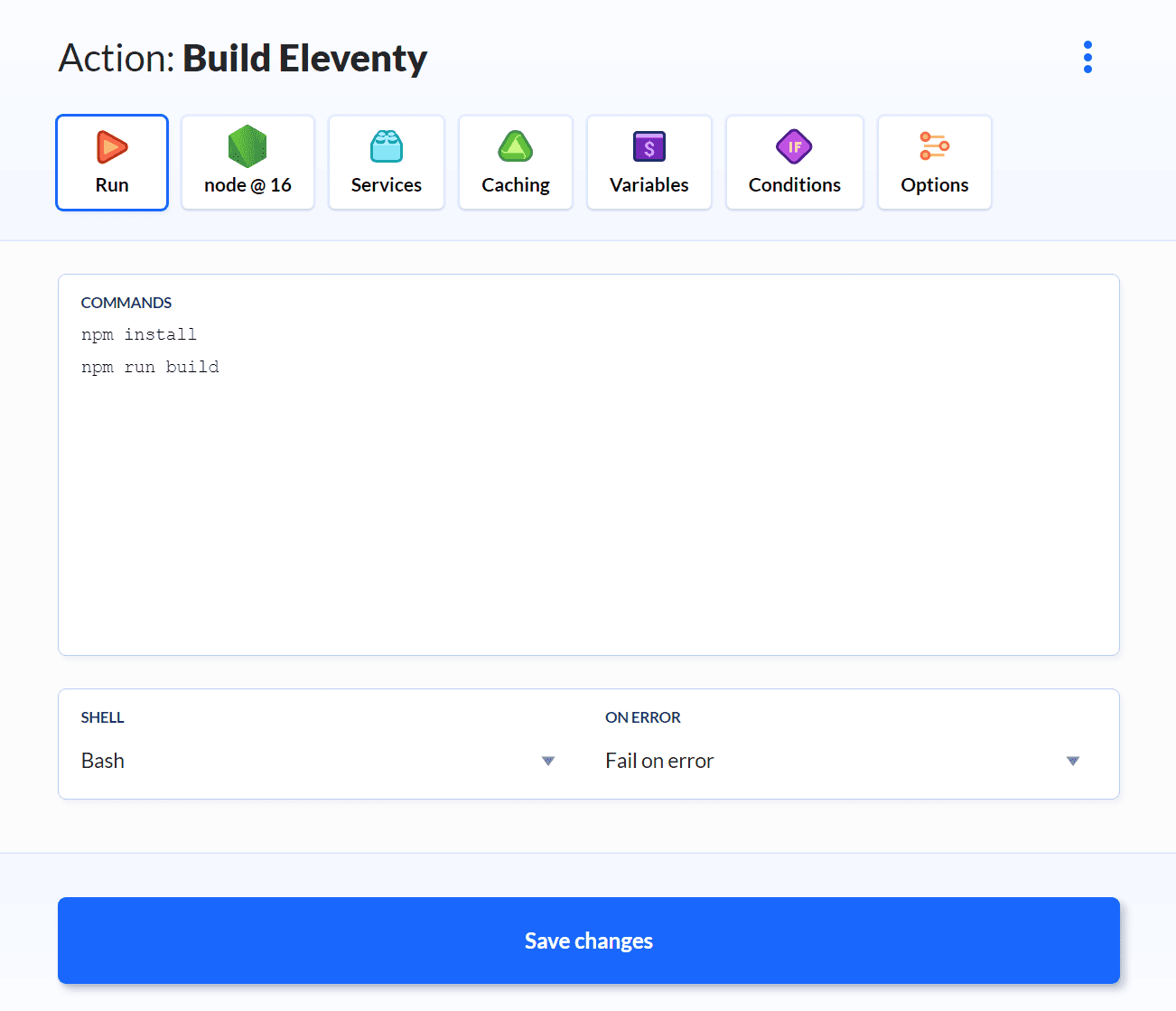Select the green node hexagon icon
The width and height of the screenshot is (1176, 1011).
(x=247, y=146)
